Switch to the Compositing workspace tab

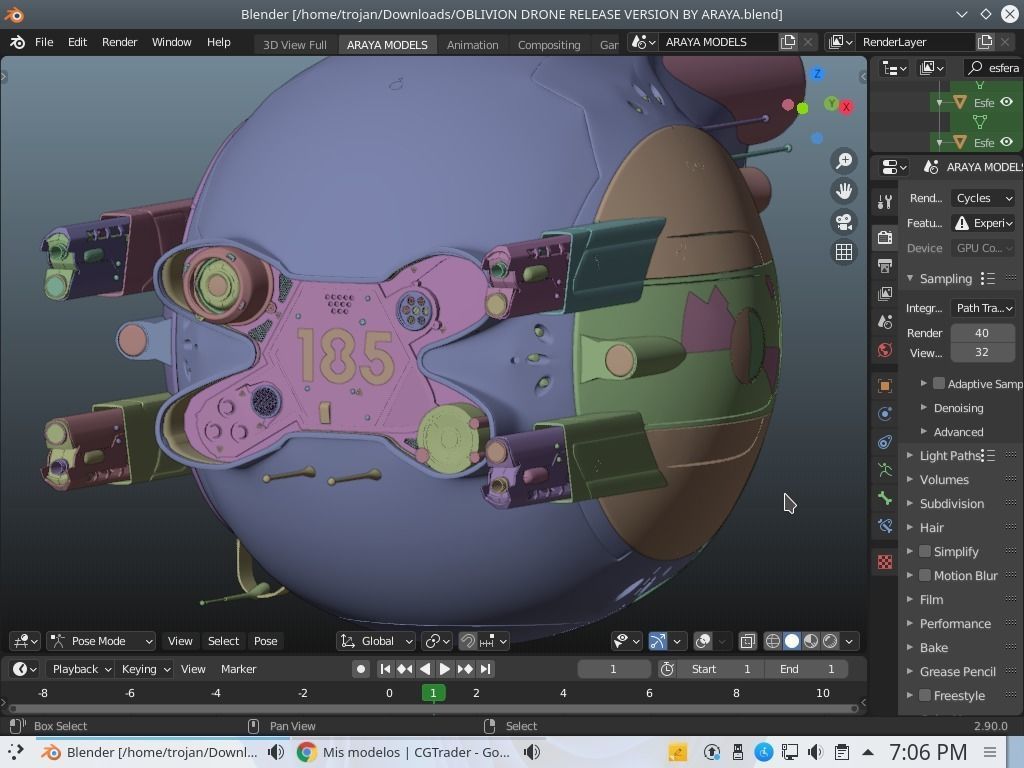pyautogui.click(x=549, y=44)
